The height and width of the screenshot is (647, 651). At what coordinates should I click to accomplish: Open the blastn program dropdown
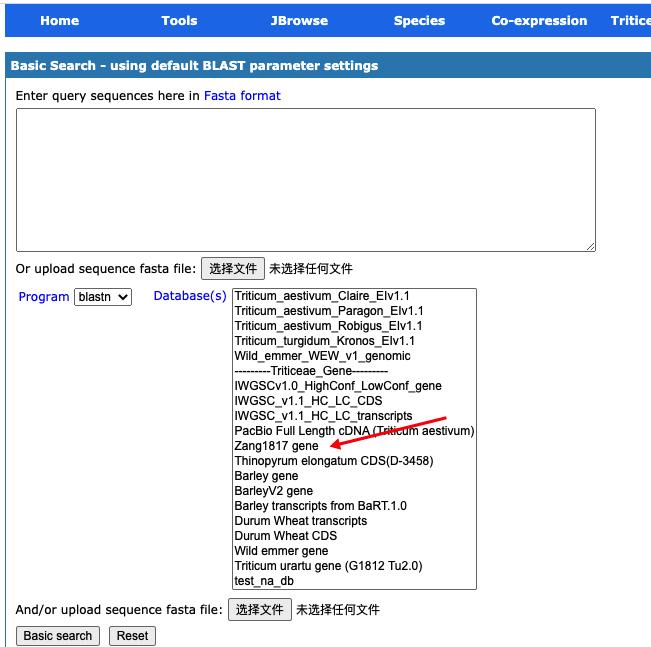coord(103,297)
